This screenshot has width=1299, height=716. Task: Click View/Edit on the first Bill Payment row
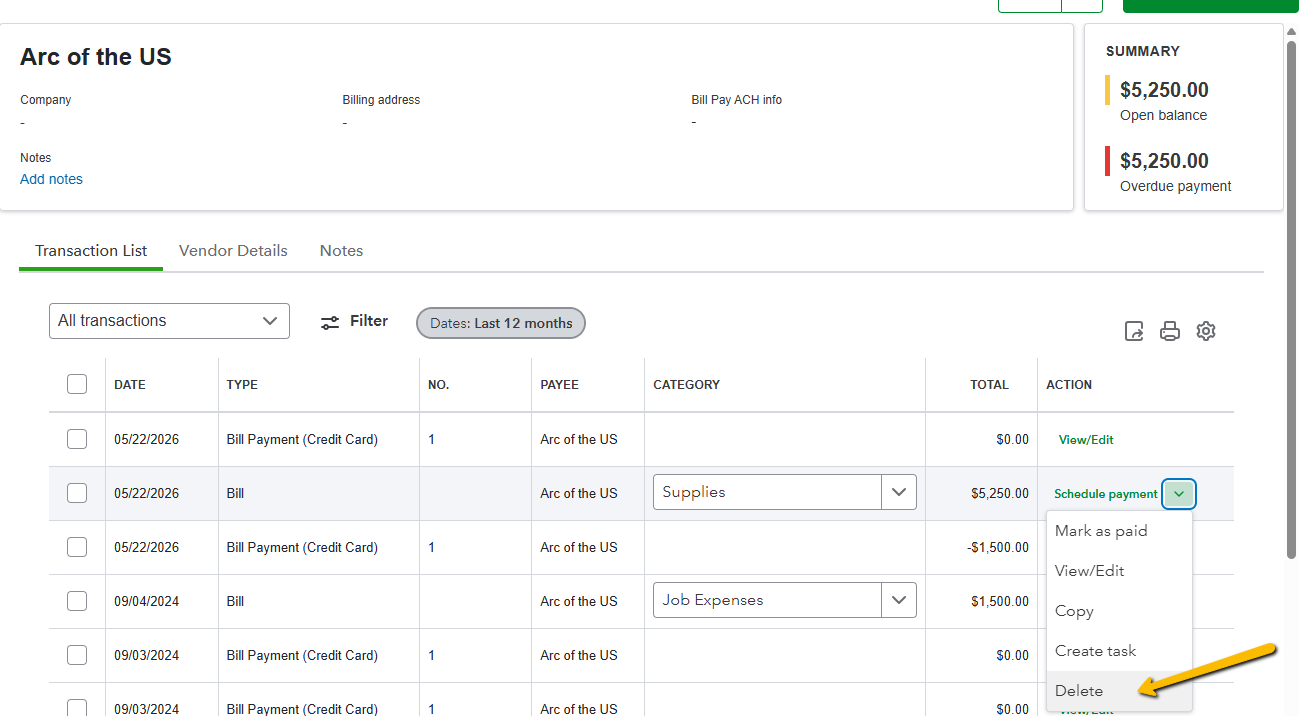pos(1085,440)
